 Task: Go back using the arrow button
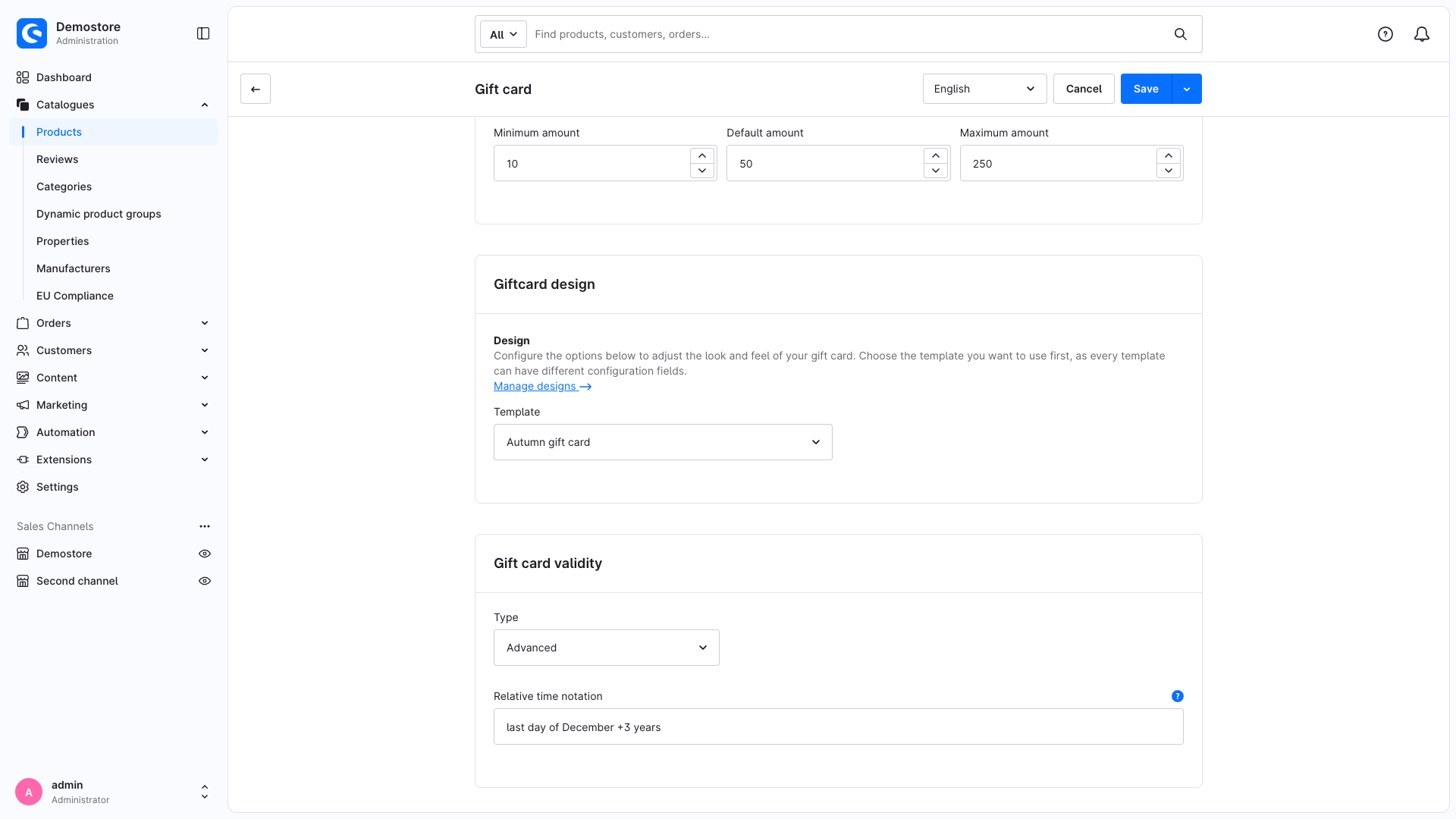pos(256,89)
